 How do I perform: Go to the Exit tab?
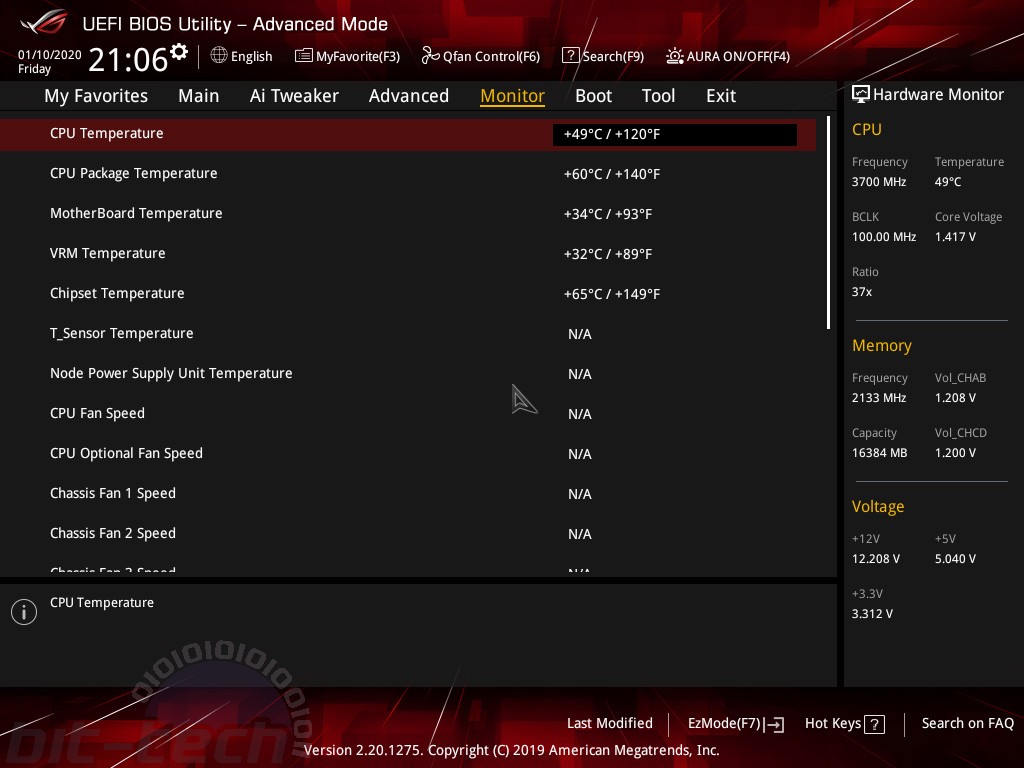[721, 96]
